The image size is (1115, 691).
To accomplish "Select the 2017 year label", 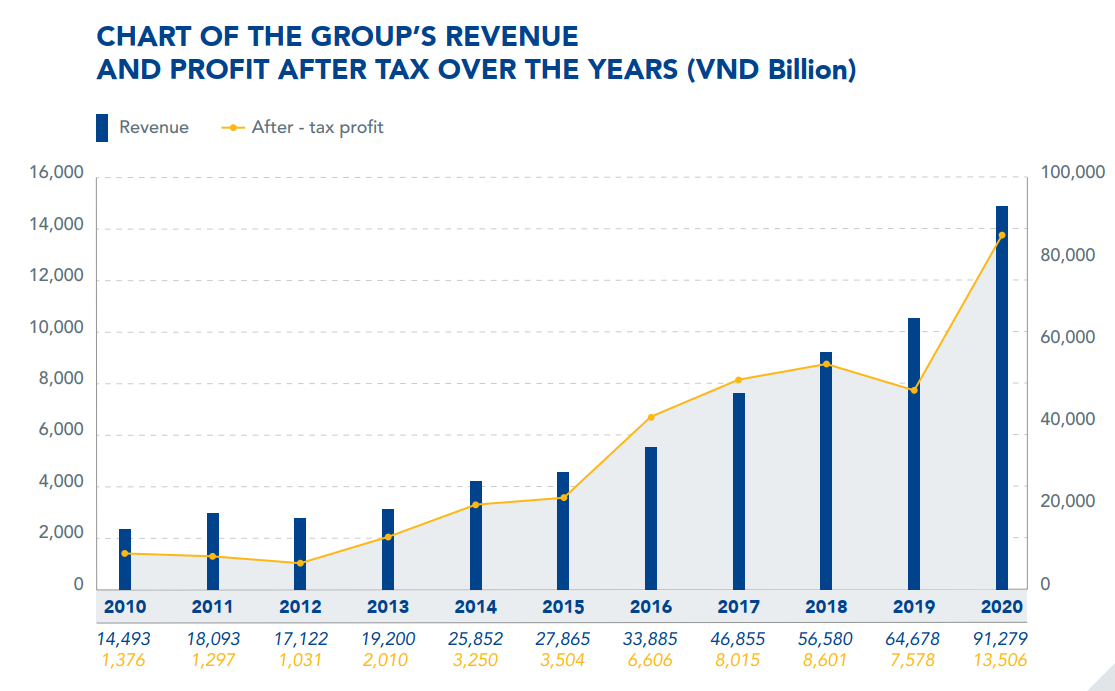I will pyautogui.click(x=738, y=607).
